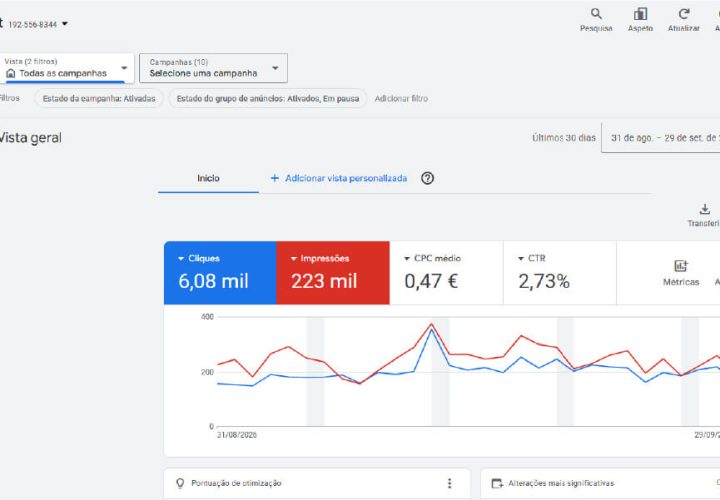The image size is (720, 500).
Task: Expand the account 192-556-8344 dropdown arrow
Action: tap(65, 23)
